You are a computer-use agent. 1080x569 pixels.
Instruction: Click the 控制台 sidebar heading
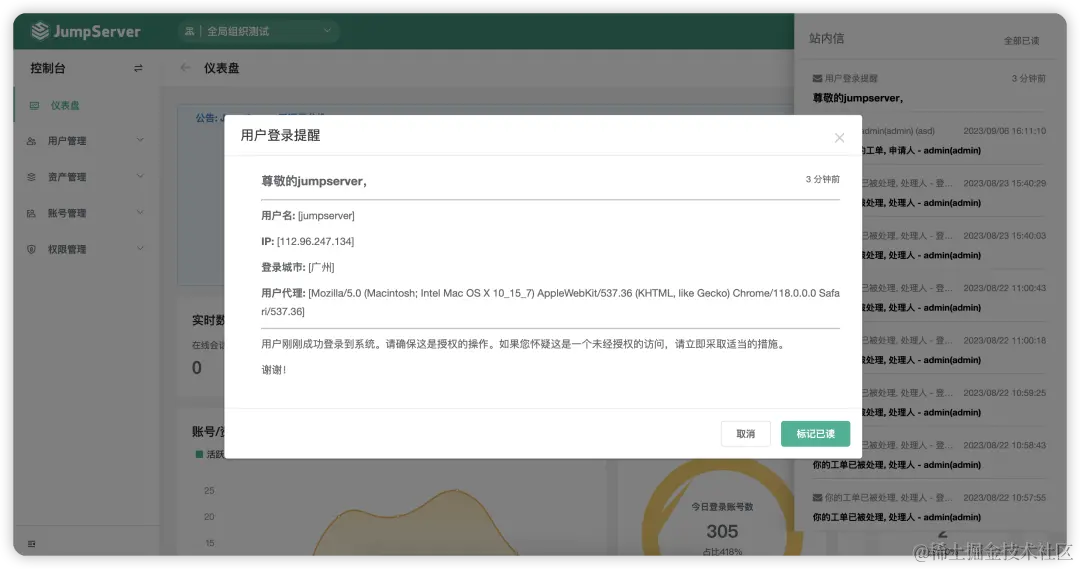tap(48, 68)
